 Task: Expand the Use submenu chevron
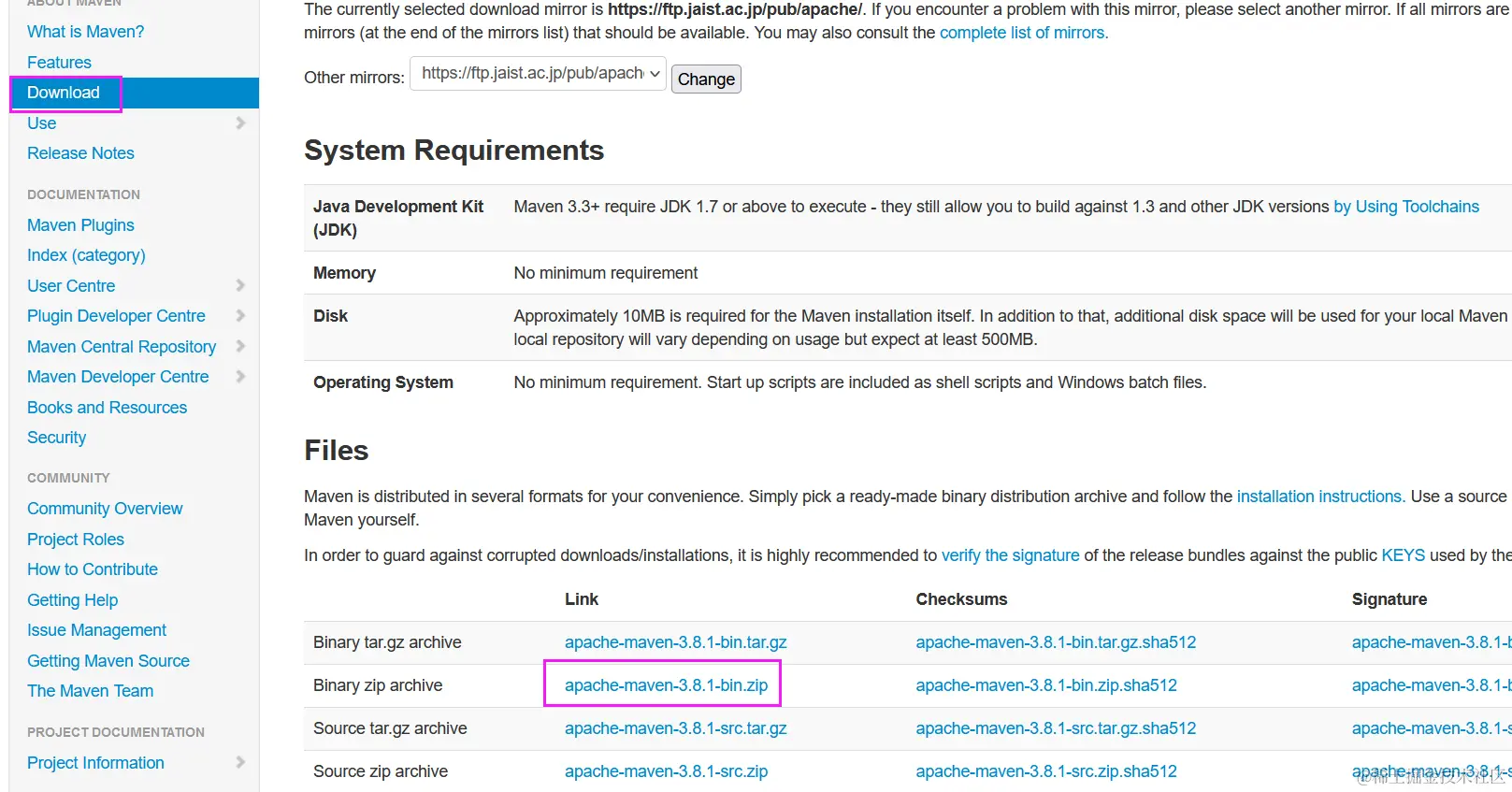click(240, 123)
